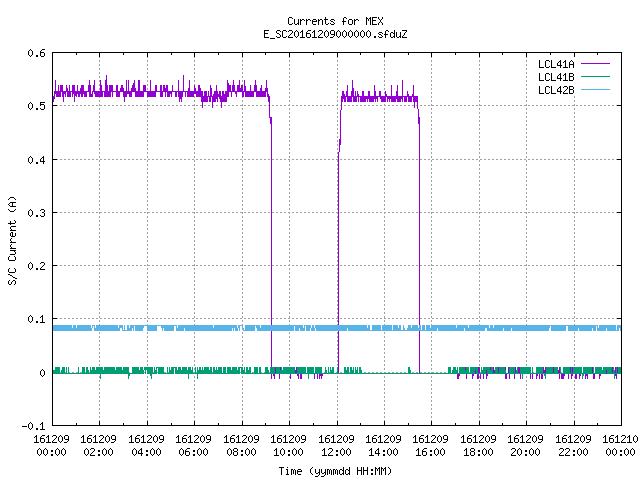The height and width of the screenshot is (480, 640).
Task: Click the '161209 04:00' x-axis tick label
Action: [x=147, y=446]
